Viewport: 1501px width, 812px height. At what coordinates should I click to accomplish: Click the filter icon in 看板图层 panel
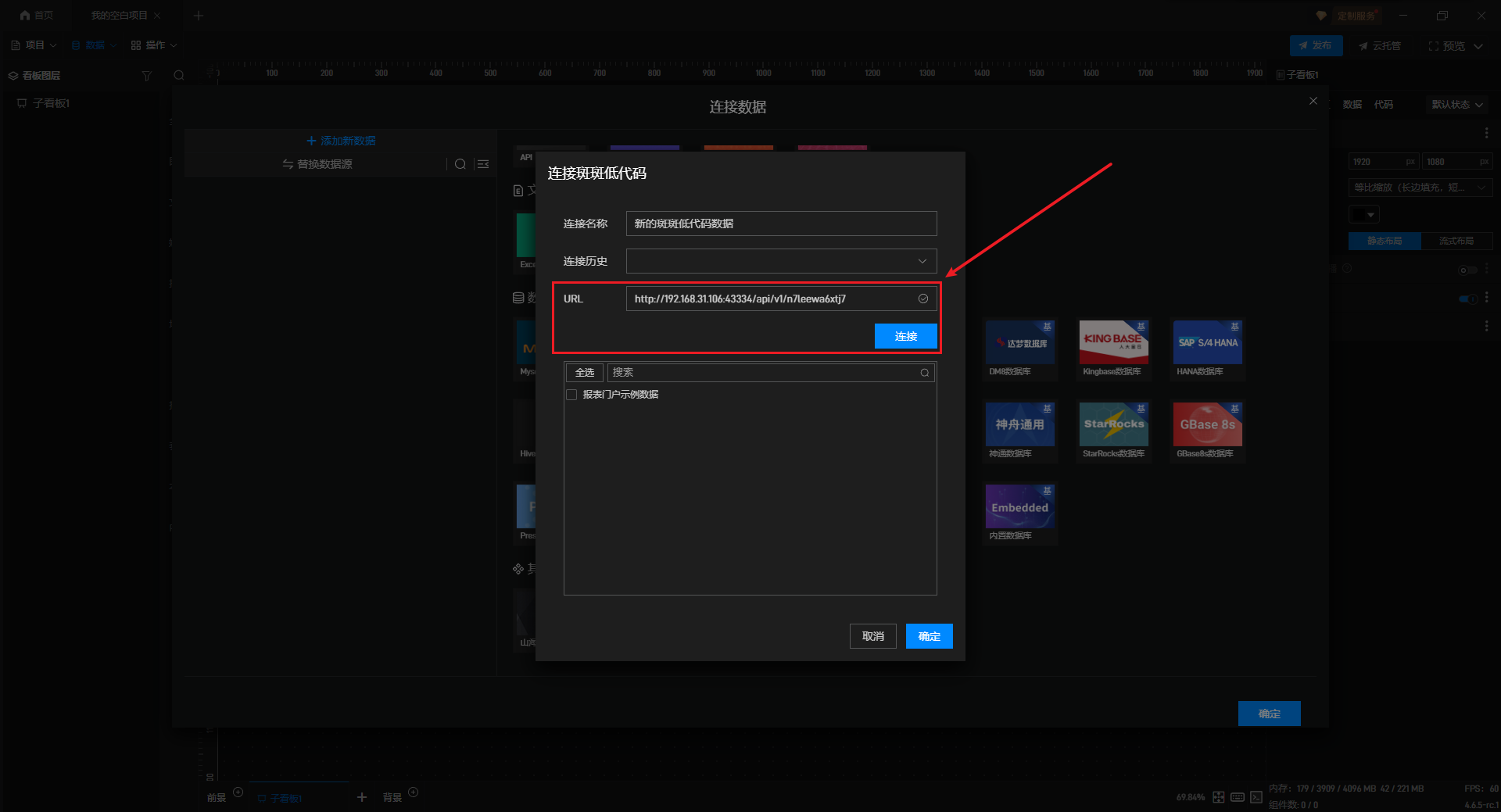146,76
